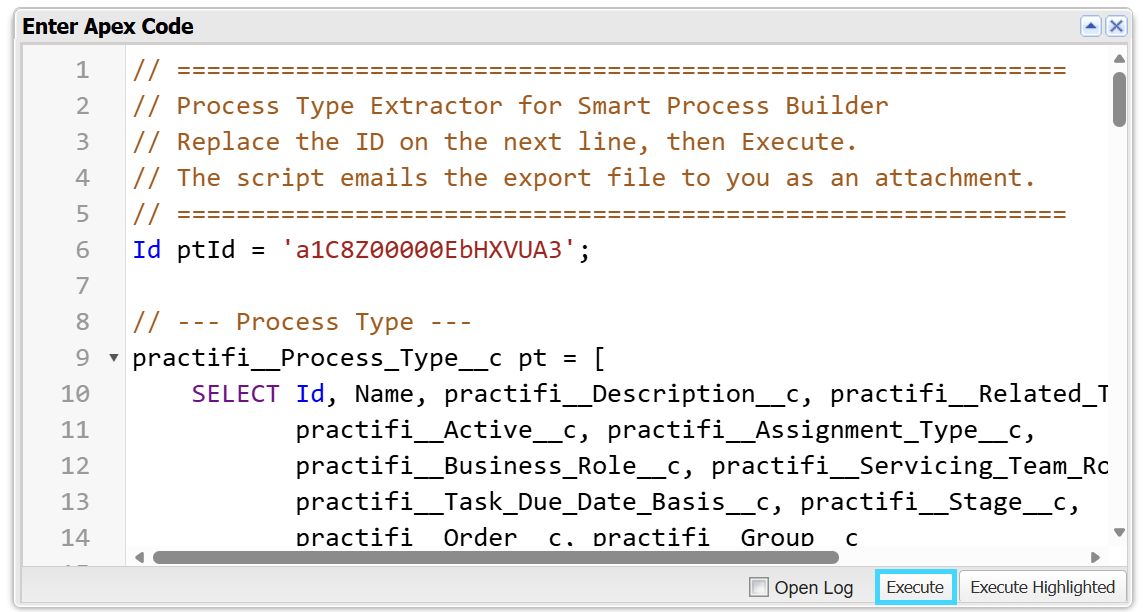Click 'practifi__Process_Type__c pt' on line 9
The height and width of the screenshot is (612, 1143).
click(x=340, y=358)
